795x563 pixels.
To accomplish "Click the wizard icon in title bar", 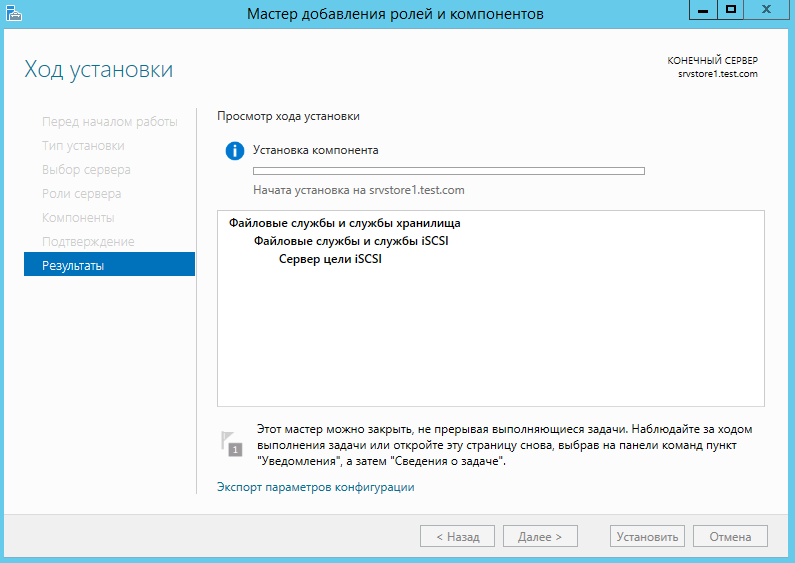I will pos(13,13).
